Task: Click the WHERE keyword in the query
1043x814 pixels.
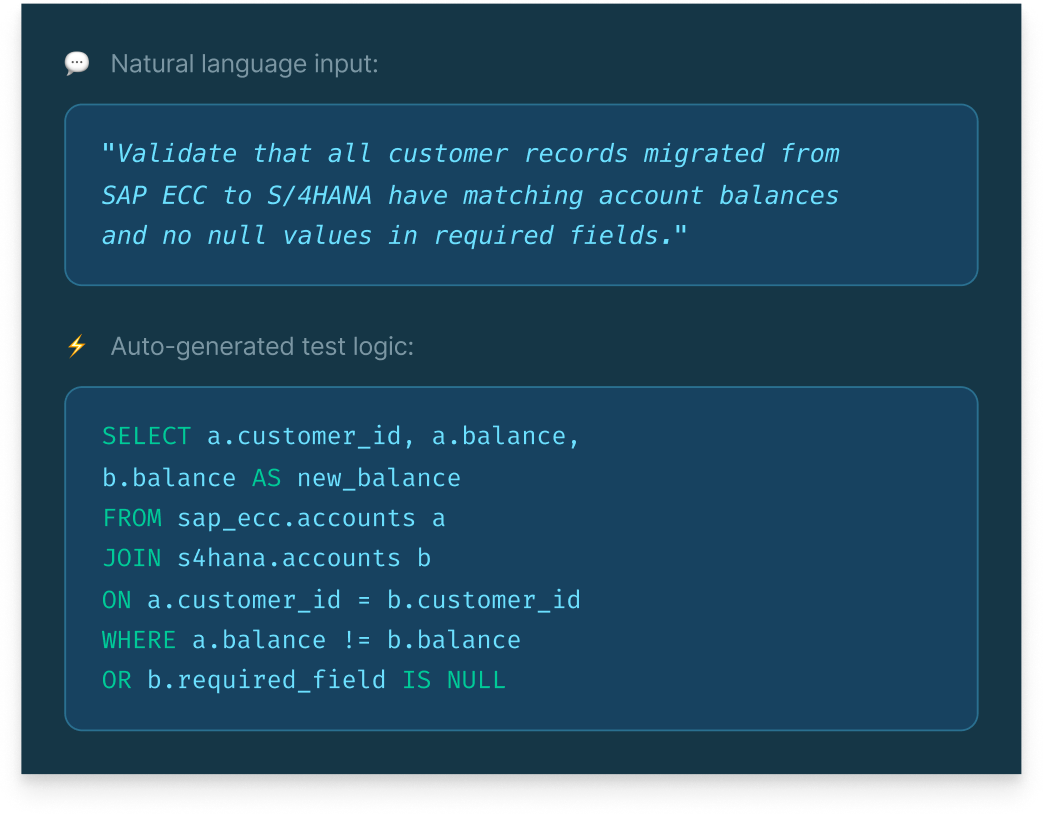Action: (139, 640)
